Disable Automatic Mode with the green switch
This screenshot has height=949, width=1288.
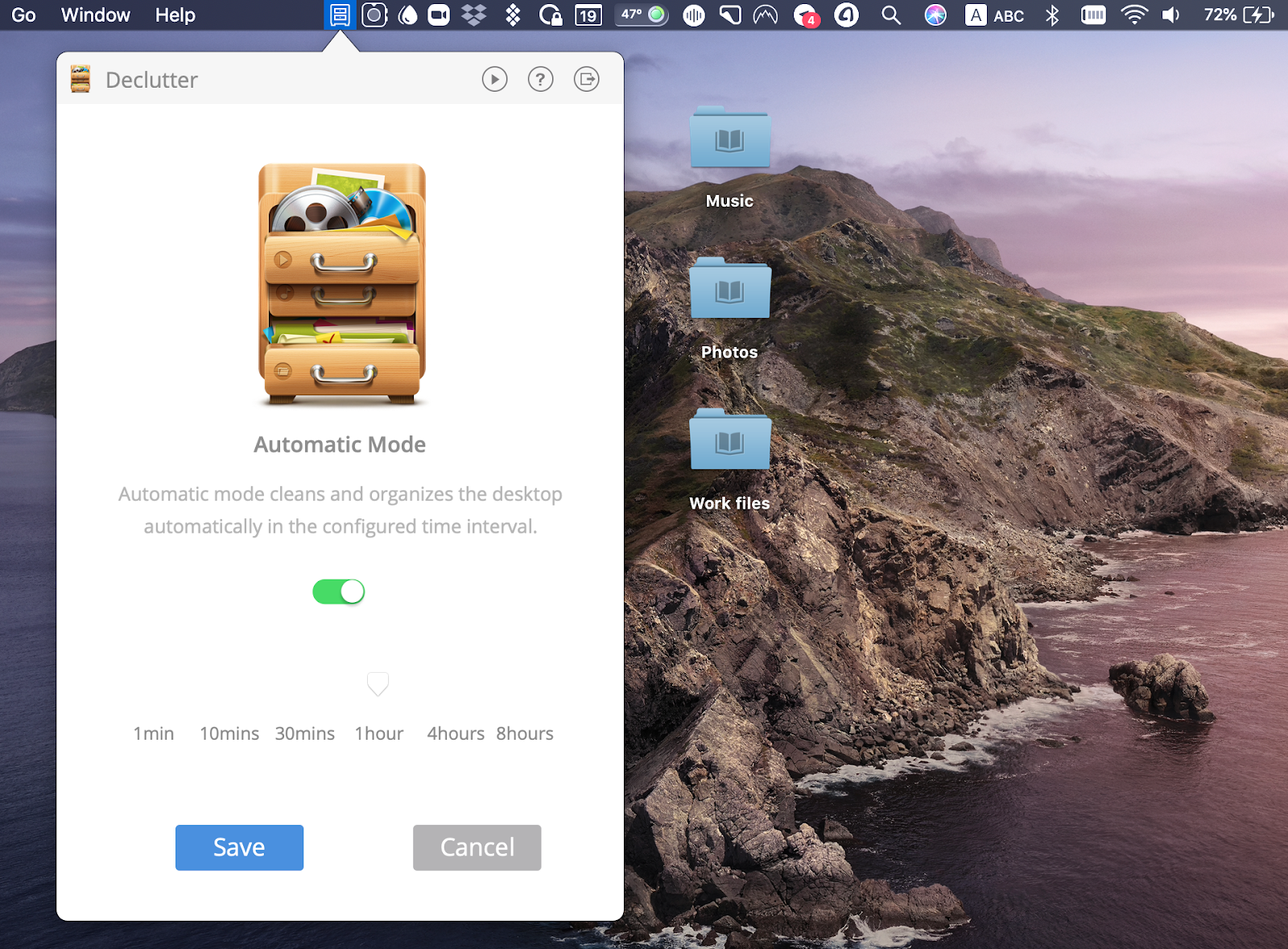[x=339, y=591]
